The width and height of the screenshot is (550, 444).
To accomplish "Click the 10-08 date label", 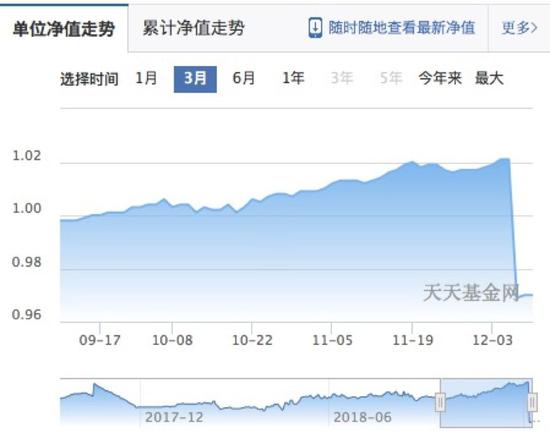I will pyautogui.click(x=172, y=340).
